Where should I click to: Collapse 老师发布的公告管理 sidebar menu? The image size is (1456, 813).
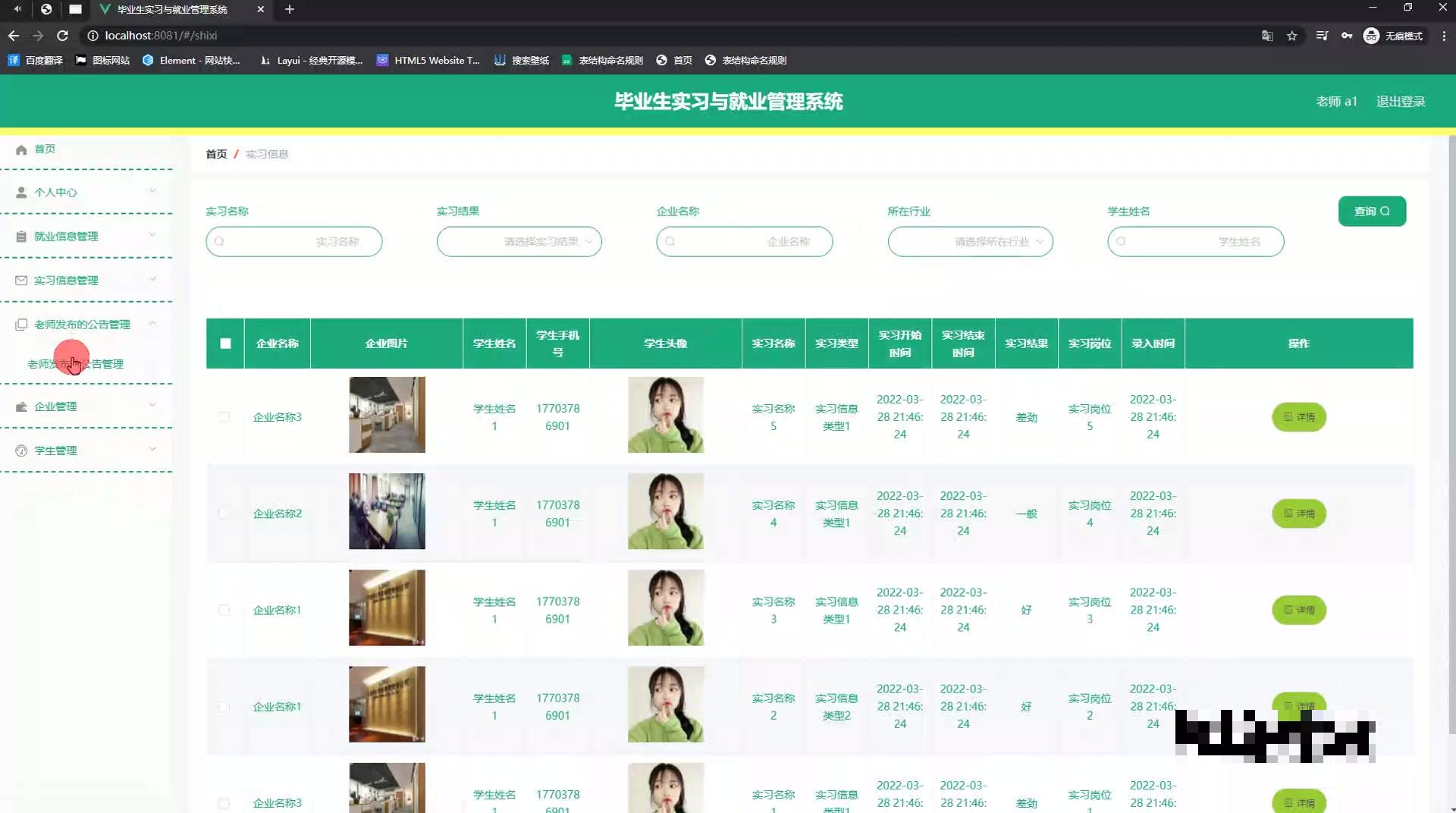click(x=86, y=324)
